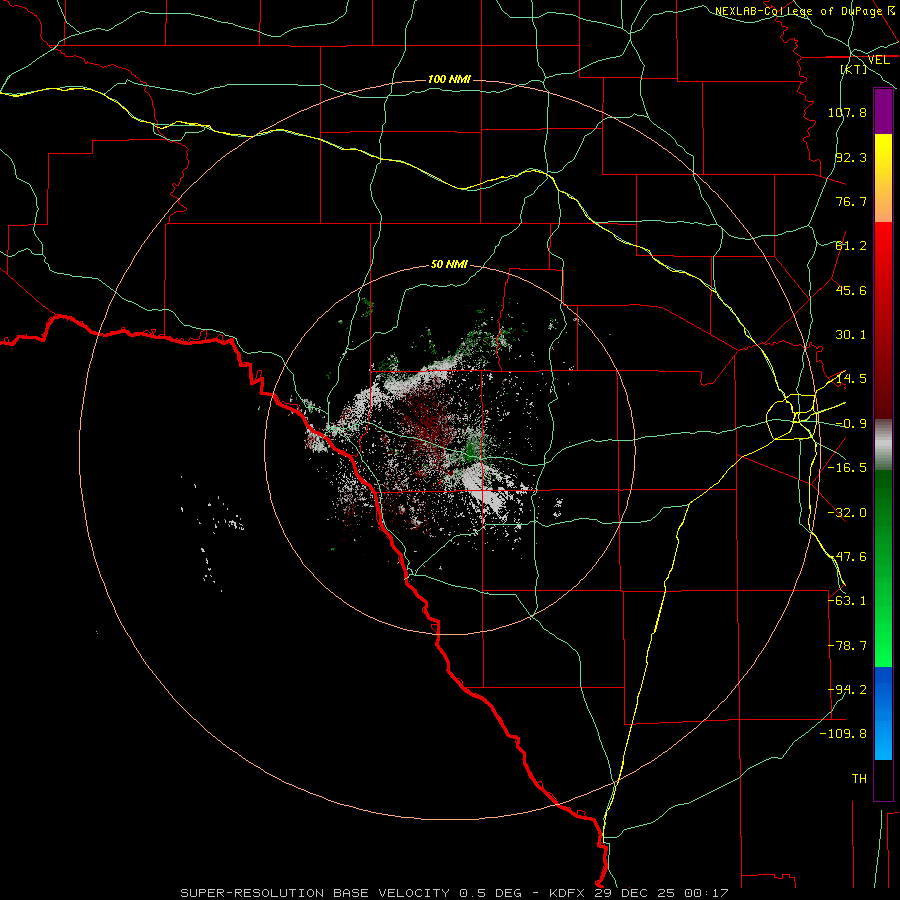Click the 14.5 legend value

pyautogui.click(x=851, y=379)
